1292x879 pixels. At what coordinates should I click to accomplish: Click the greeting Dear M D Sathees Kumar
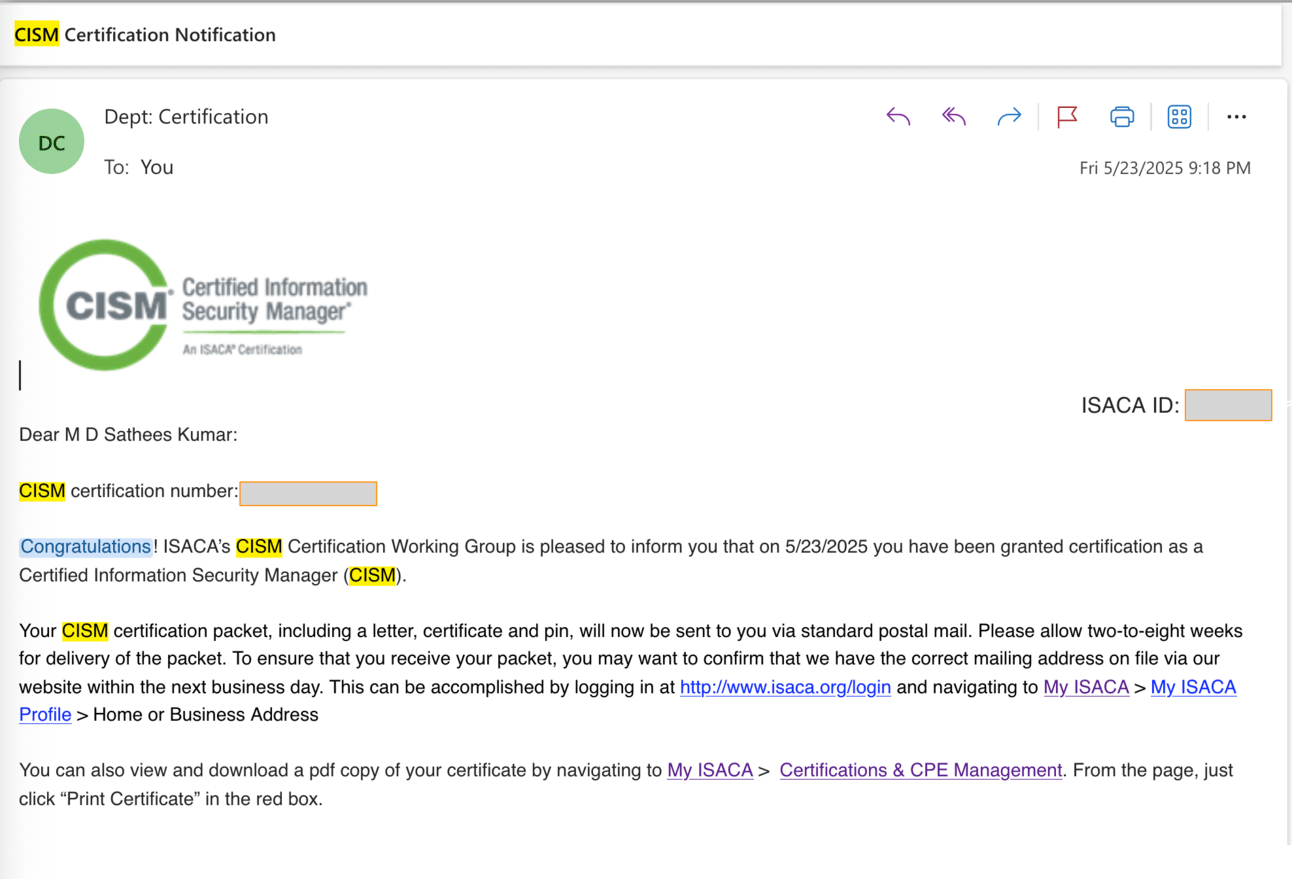(x=128, y=435)
